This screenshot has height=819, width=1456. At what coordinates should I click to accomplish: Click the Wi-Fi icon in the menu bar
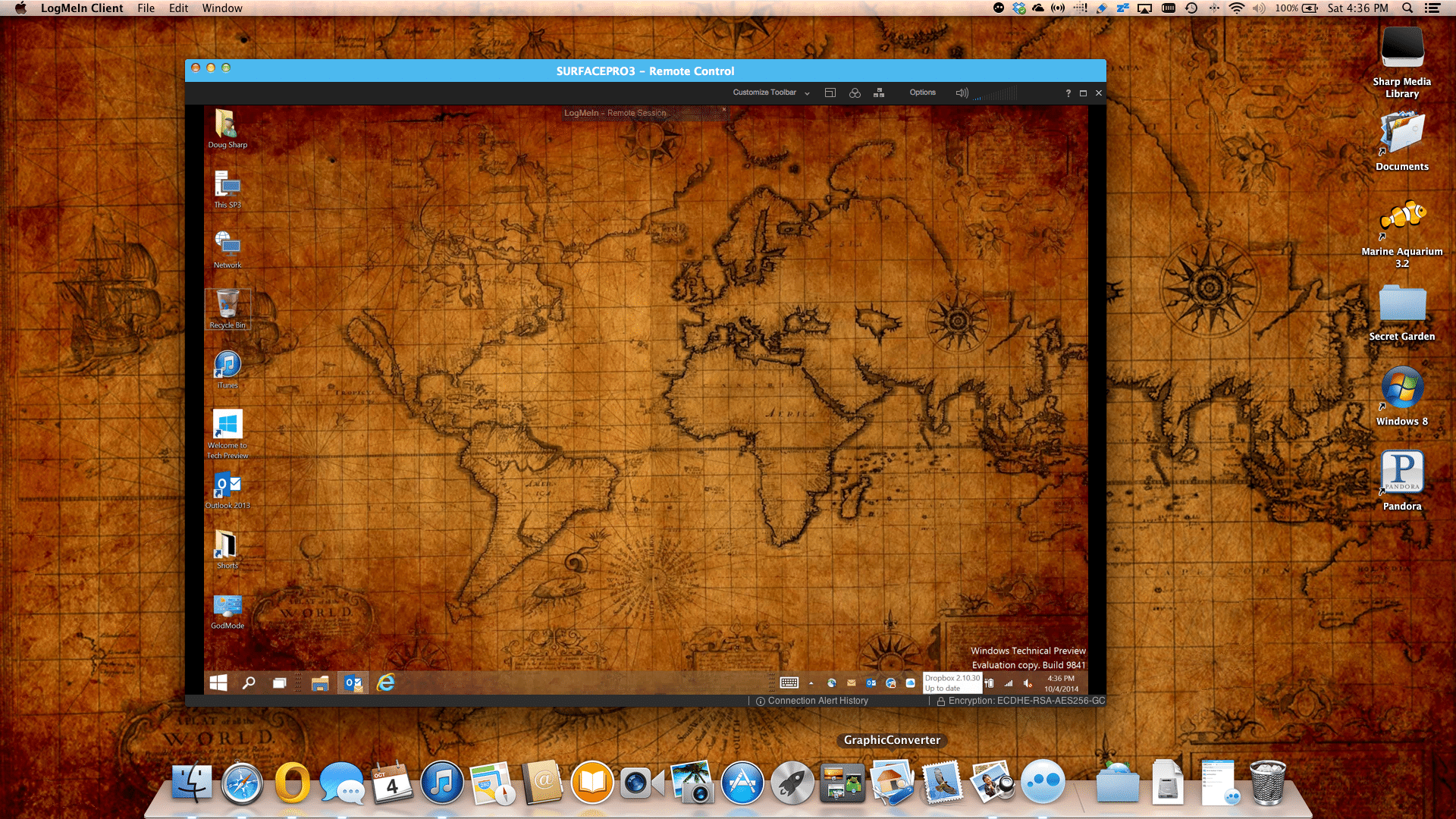[1237, 8]
